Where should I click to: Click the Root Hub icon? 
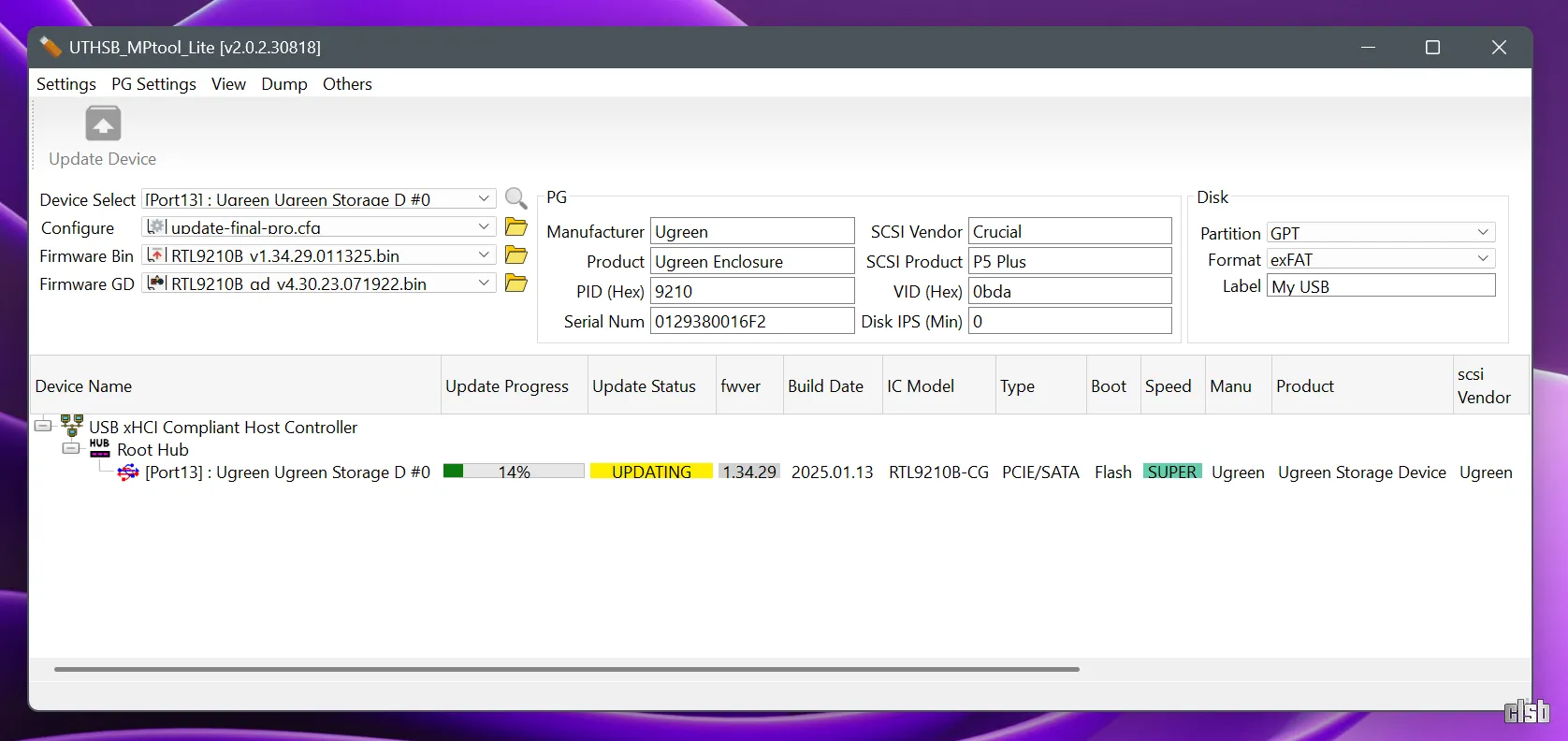(x=100, y=449)
